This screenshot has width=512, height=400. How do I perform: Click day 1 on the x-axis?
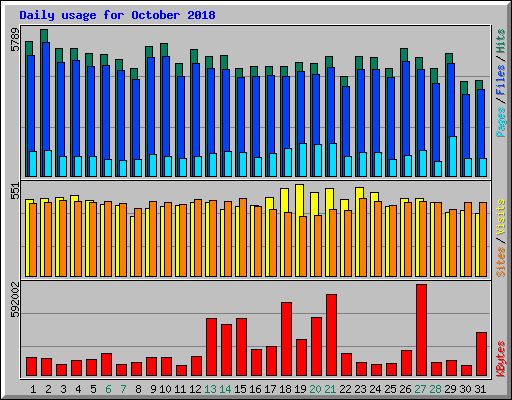tap(33, 389)
